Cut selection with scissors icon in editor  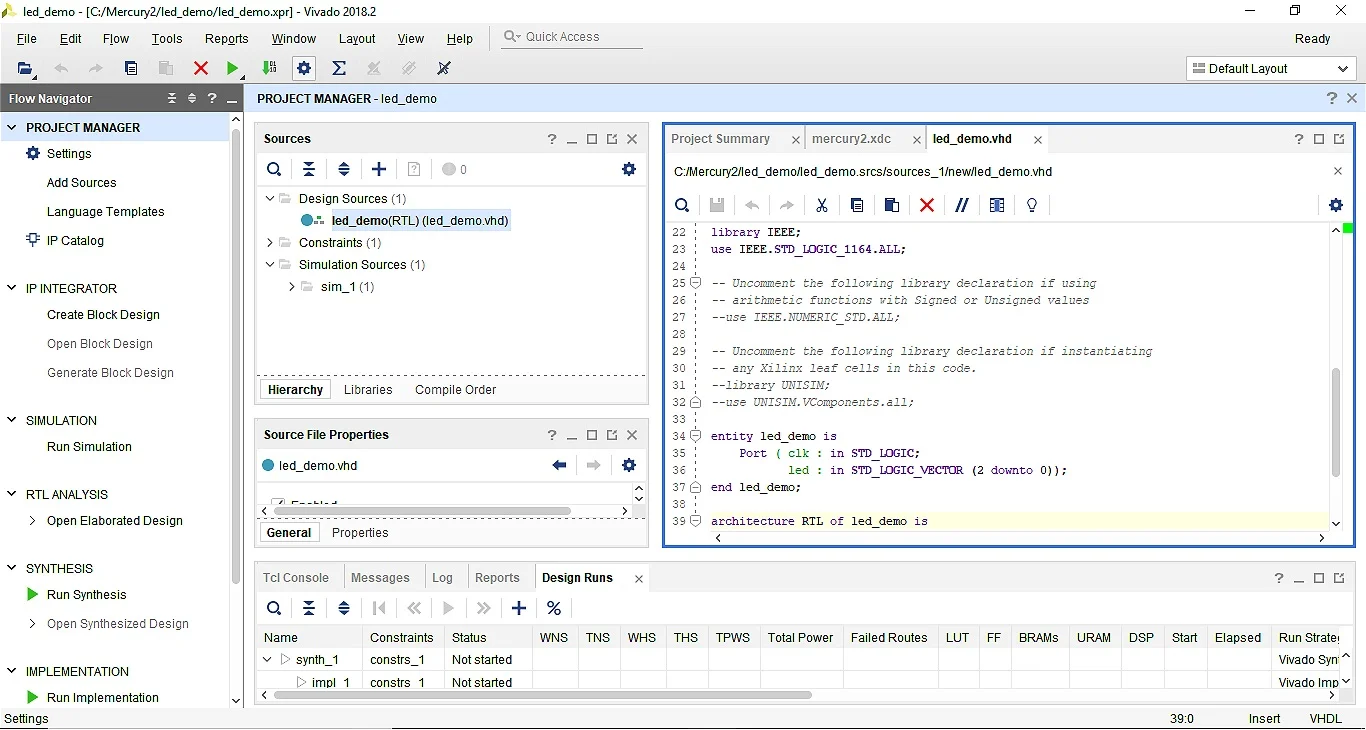pos(822,205)
